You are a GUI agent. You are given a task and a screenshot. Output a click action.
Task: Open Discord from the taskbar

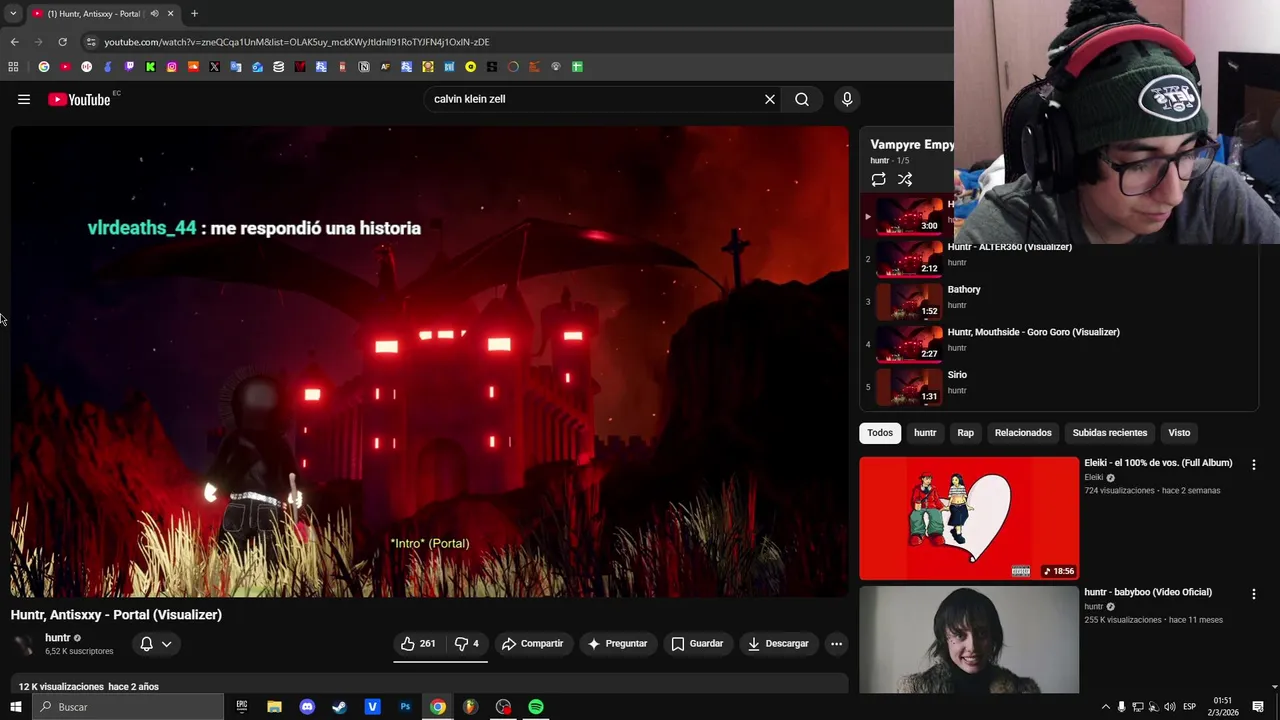pos(307,707)
